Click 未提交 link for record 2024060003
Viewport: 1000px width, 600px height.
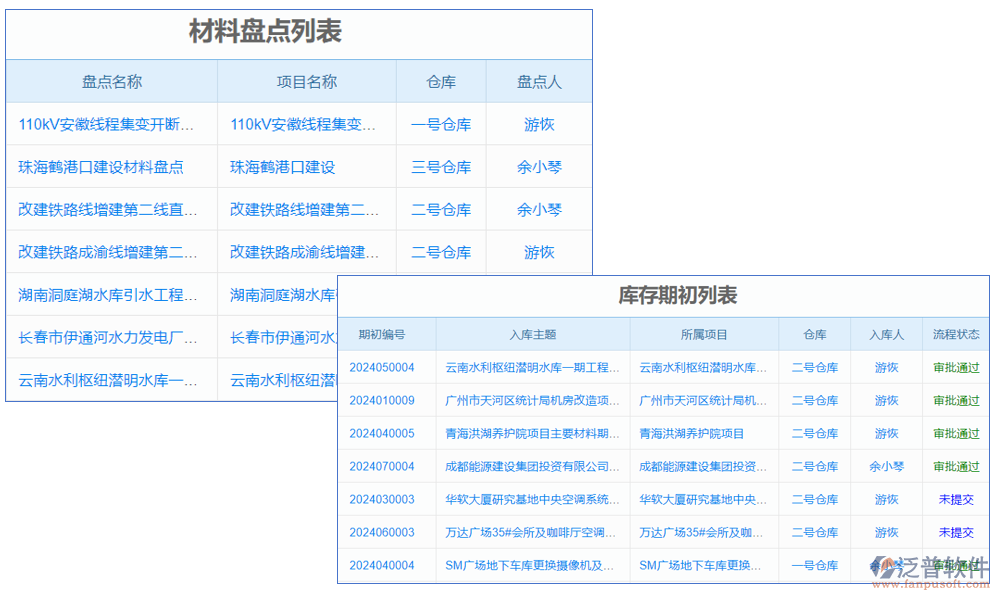955,532
